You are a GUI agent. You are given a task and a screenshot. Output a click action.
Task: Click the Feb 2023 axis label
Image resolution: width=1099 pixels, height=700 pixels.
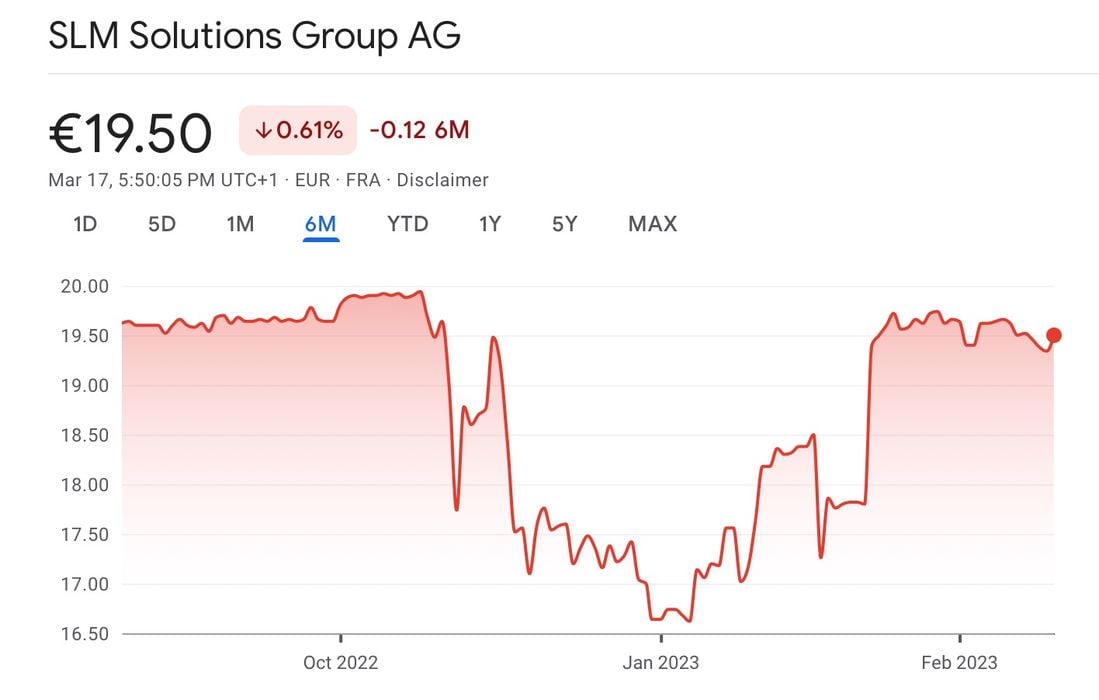click(x=960, y=662)
